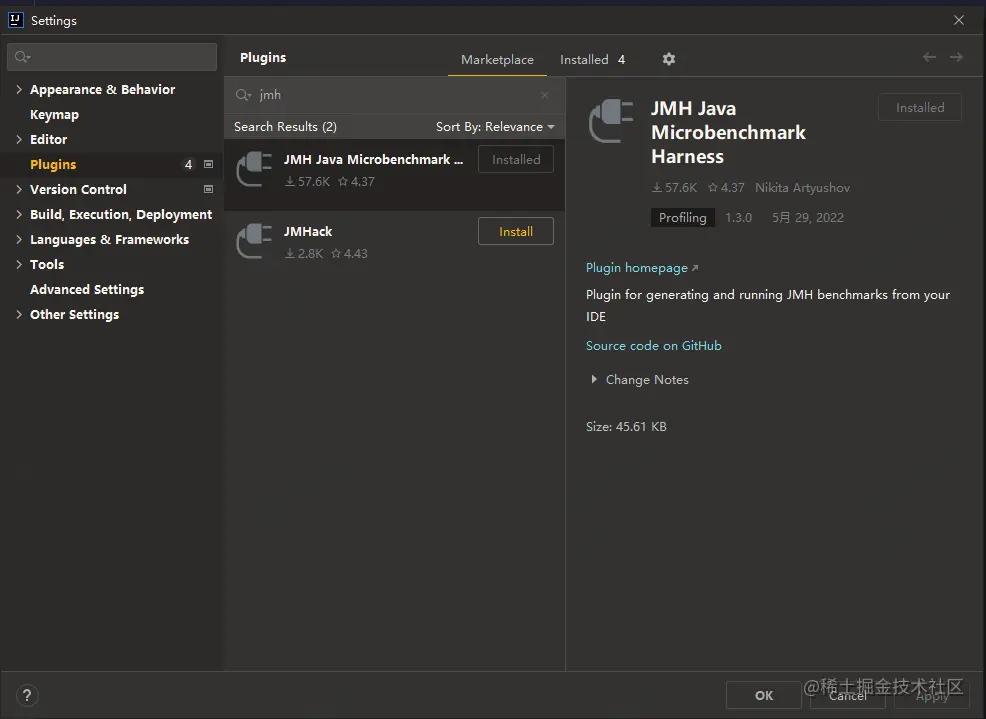The width and height of the screenshot is (986, 719).
Task: Click the forward navigation arrow
Action: pyautogui.click(x=956, y=57)
